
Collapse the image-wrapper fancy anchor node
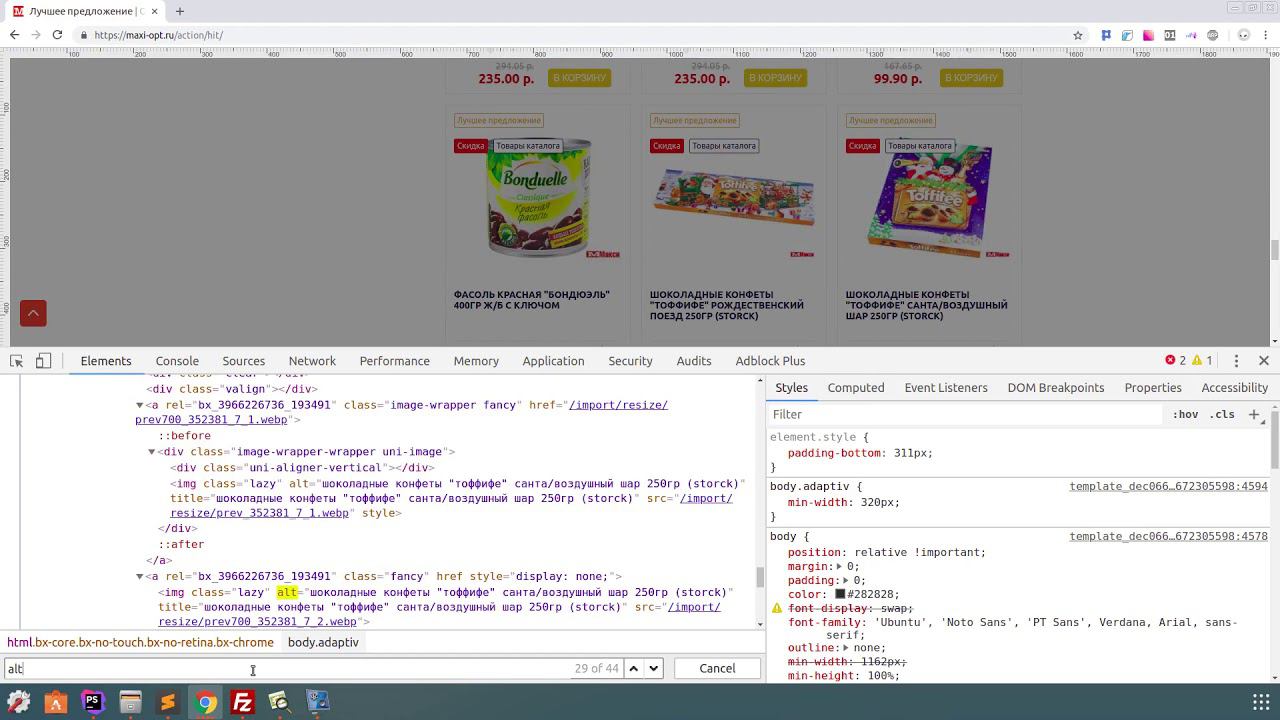coord(139,405)
